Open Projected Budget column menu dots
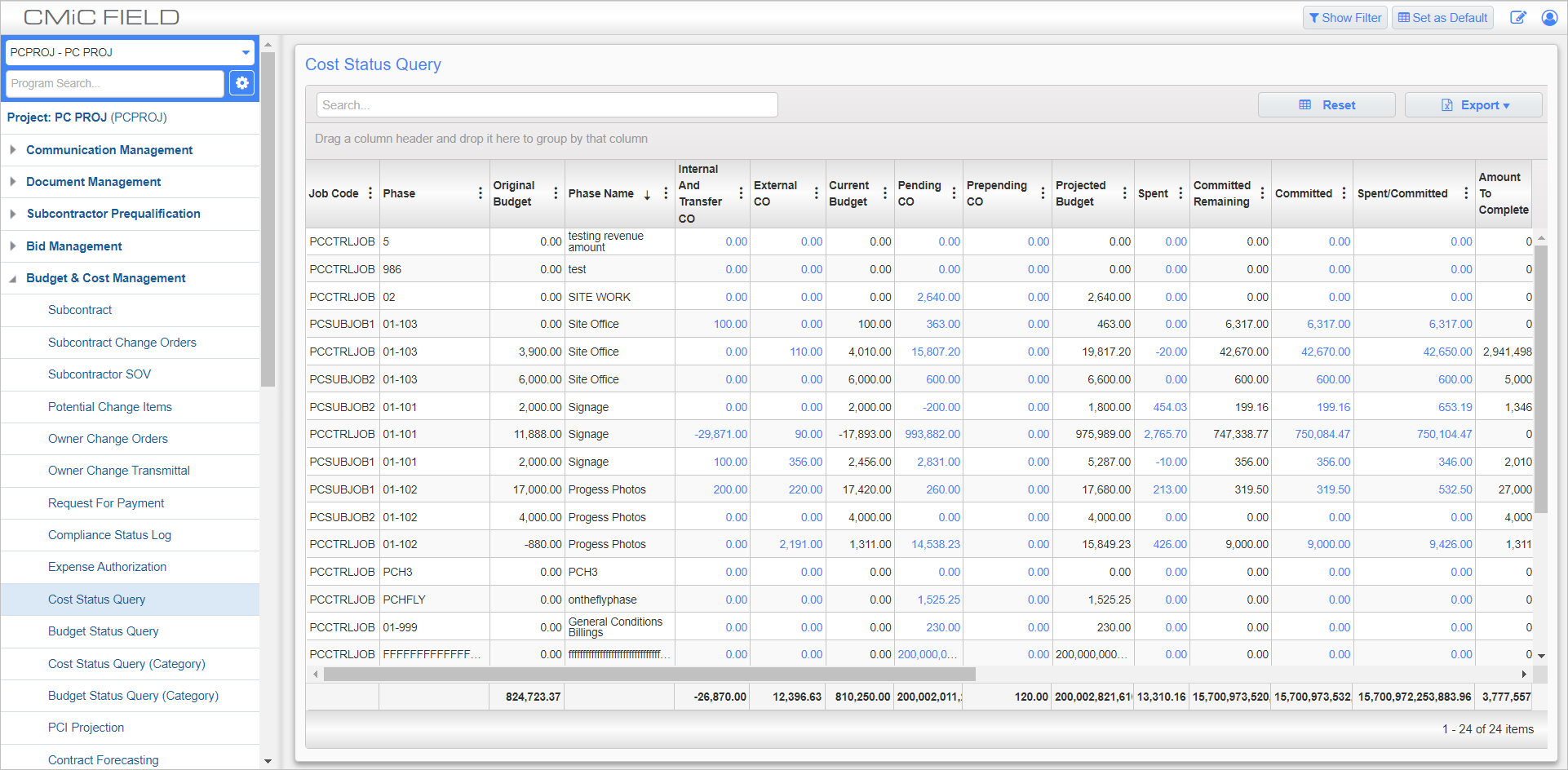 tap(1125, 193)
